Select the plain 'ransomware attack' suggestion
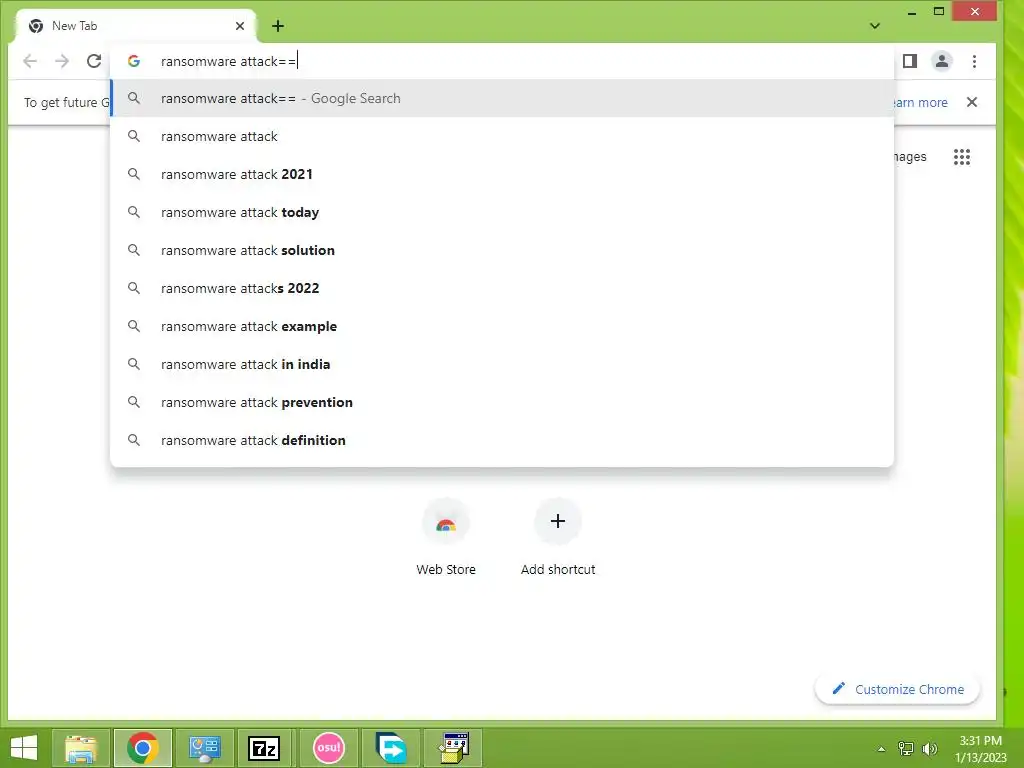This screenshot has height=768, width=1024. (x=502, y=136)
